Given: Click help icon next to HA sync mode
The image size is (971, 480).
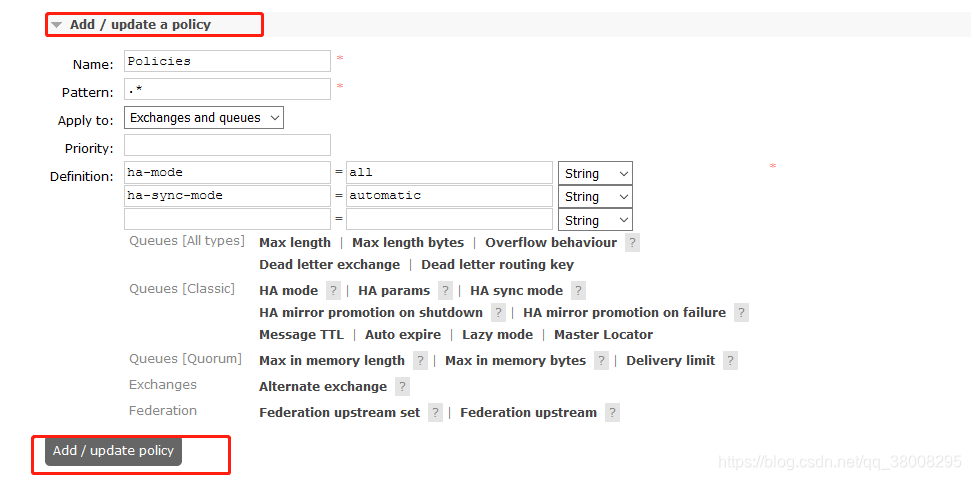Looking at the screenshot, I should point(578,291).
